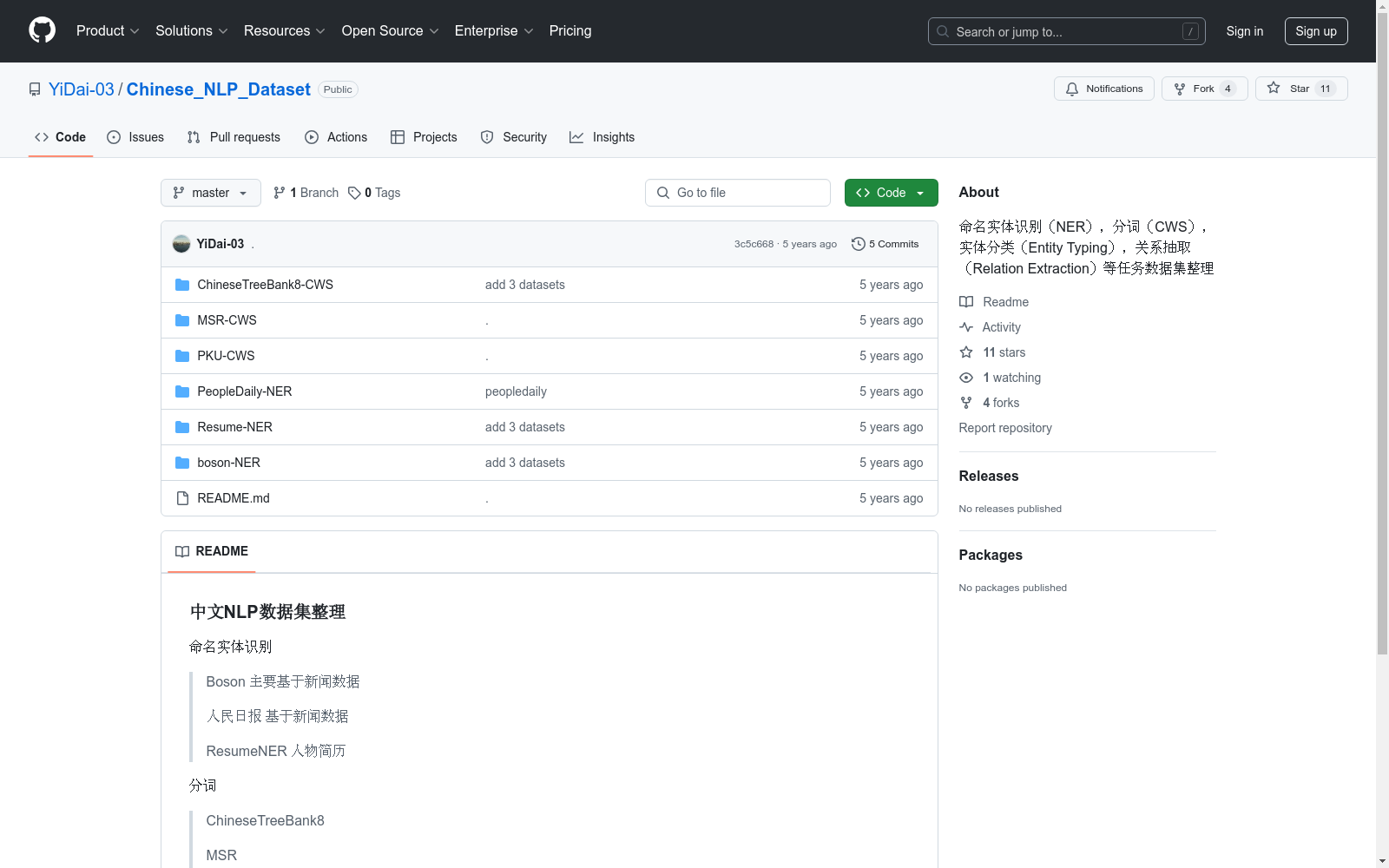Expand the Enterprise menu
Screen dimensions: 1389x868
pos(494,30)
